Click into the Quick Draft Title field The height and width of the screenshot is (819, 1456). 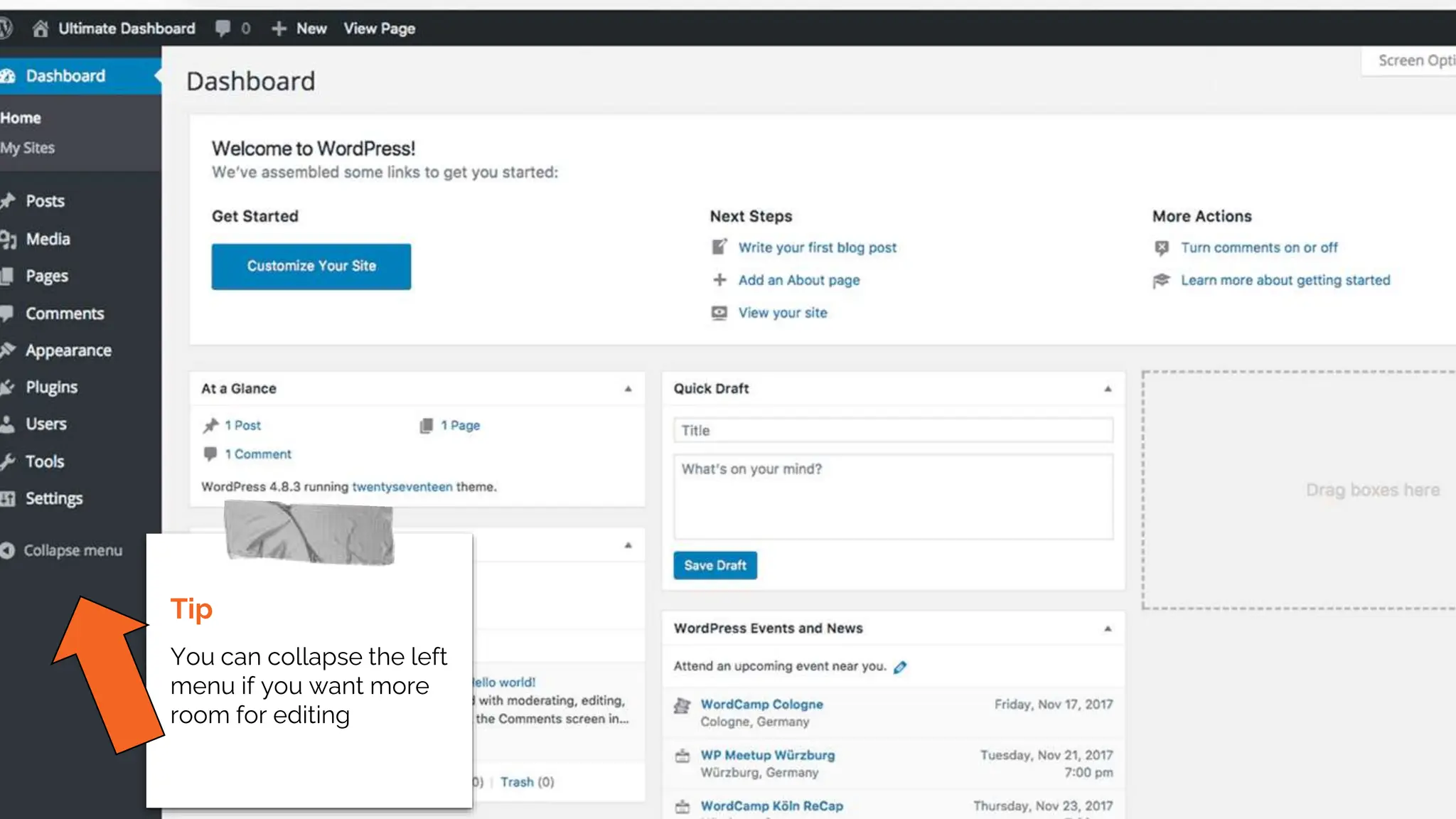(x=893, y=430)
